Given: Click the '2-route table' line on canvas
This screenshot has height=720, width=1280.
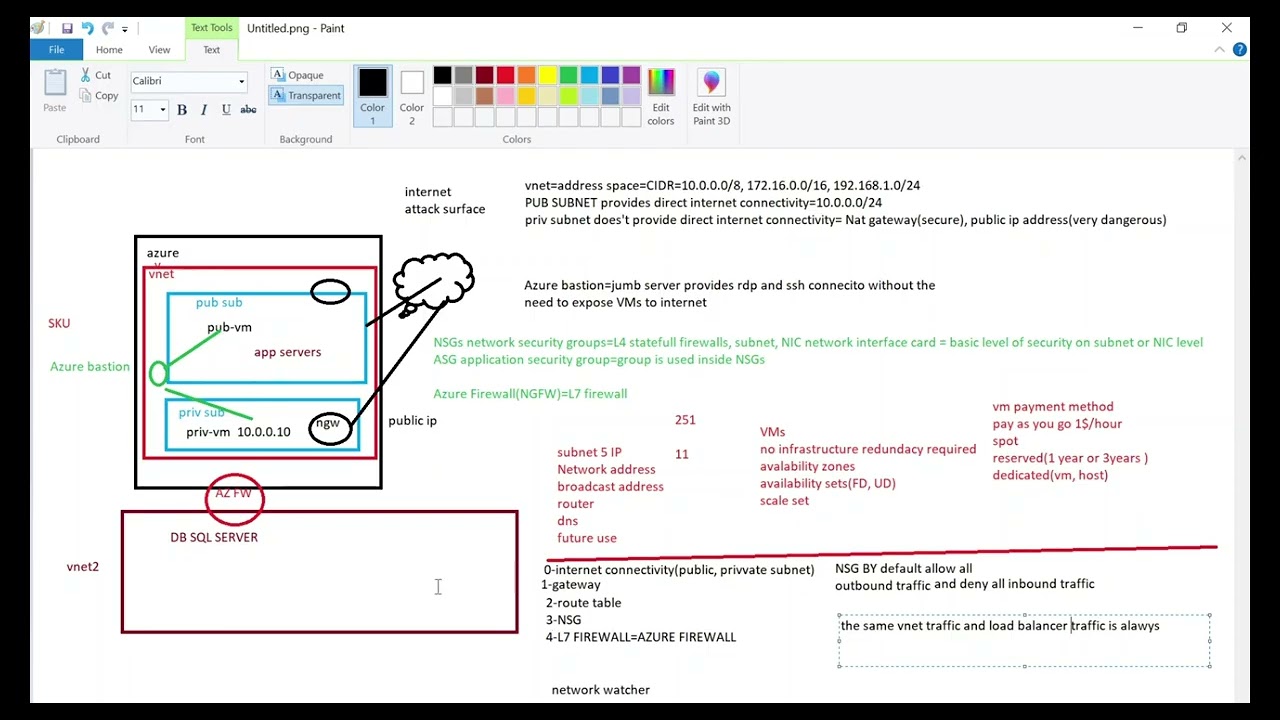Looking at the screenshot, I should pos(583,603).
